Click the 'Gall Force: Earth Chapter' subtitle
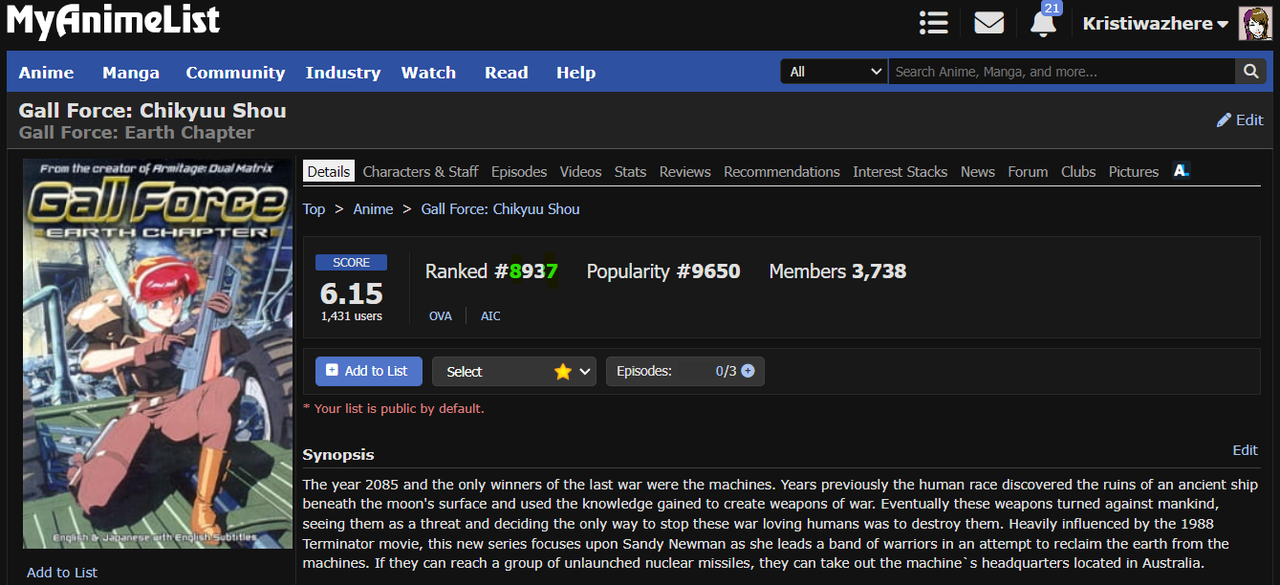 (137, 132)
